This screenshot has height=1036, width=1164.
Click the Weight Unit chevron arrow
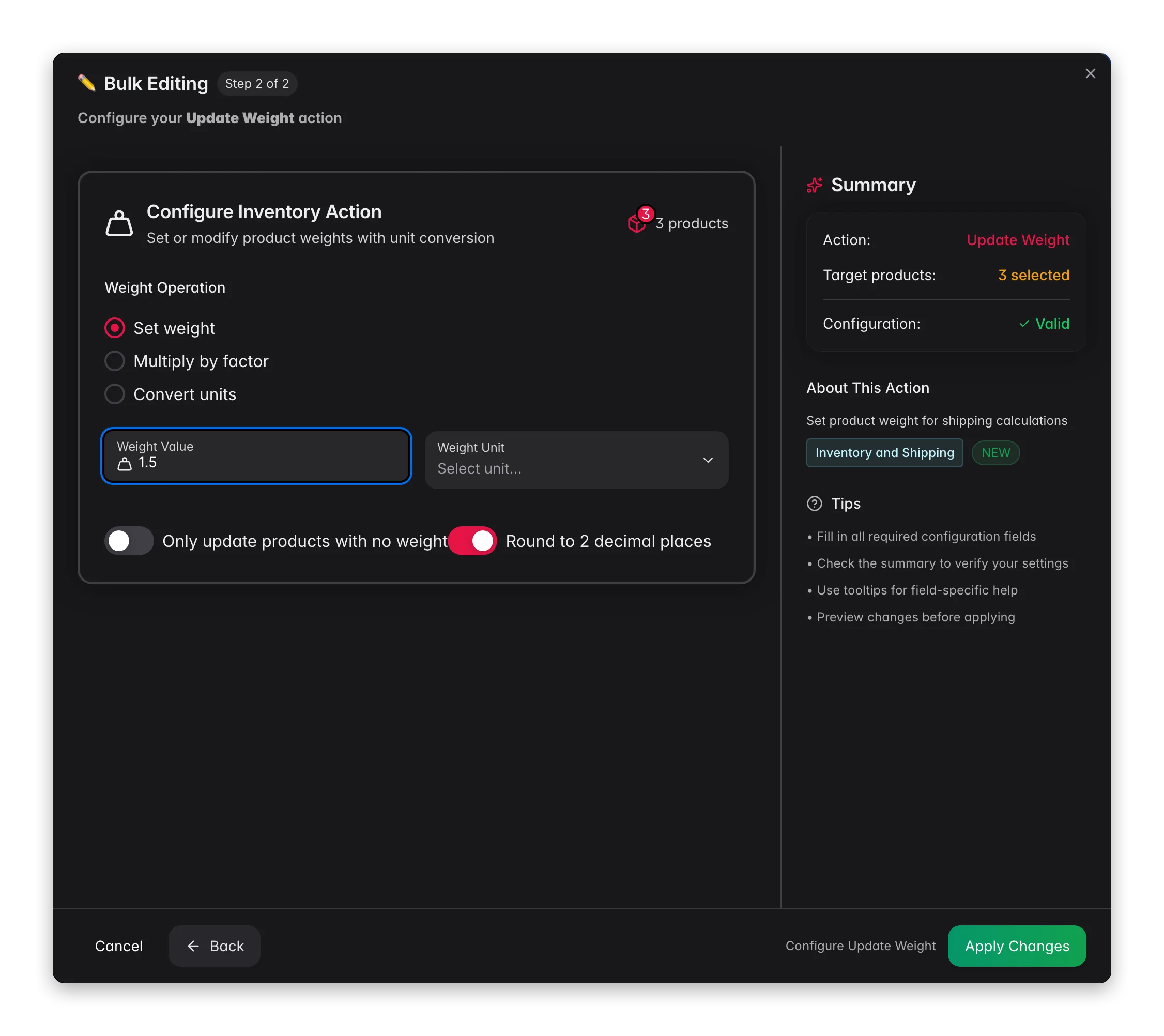pos(708,460)
